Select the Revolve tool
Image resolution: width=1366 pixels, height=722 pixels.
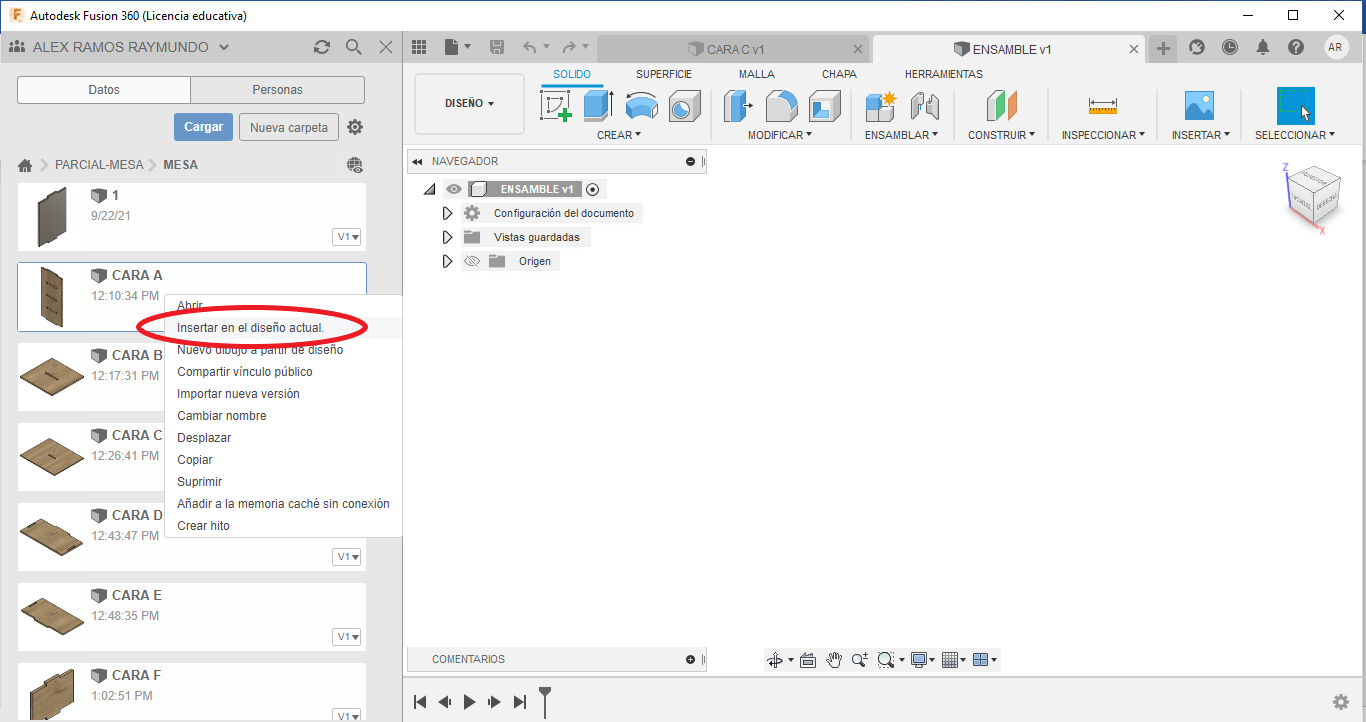click(641, 106)
